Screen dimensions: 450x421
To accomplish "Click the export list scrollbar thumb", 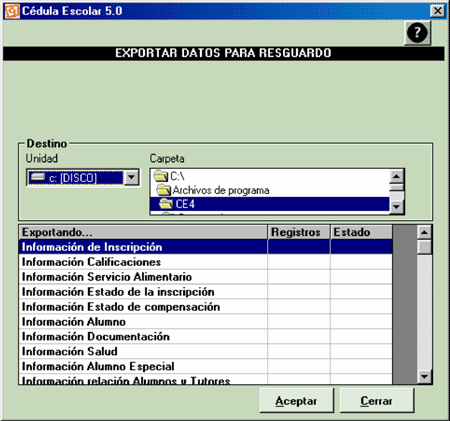I will (x=424, y=247).
